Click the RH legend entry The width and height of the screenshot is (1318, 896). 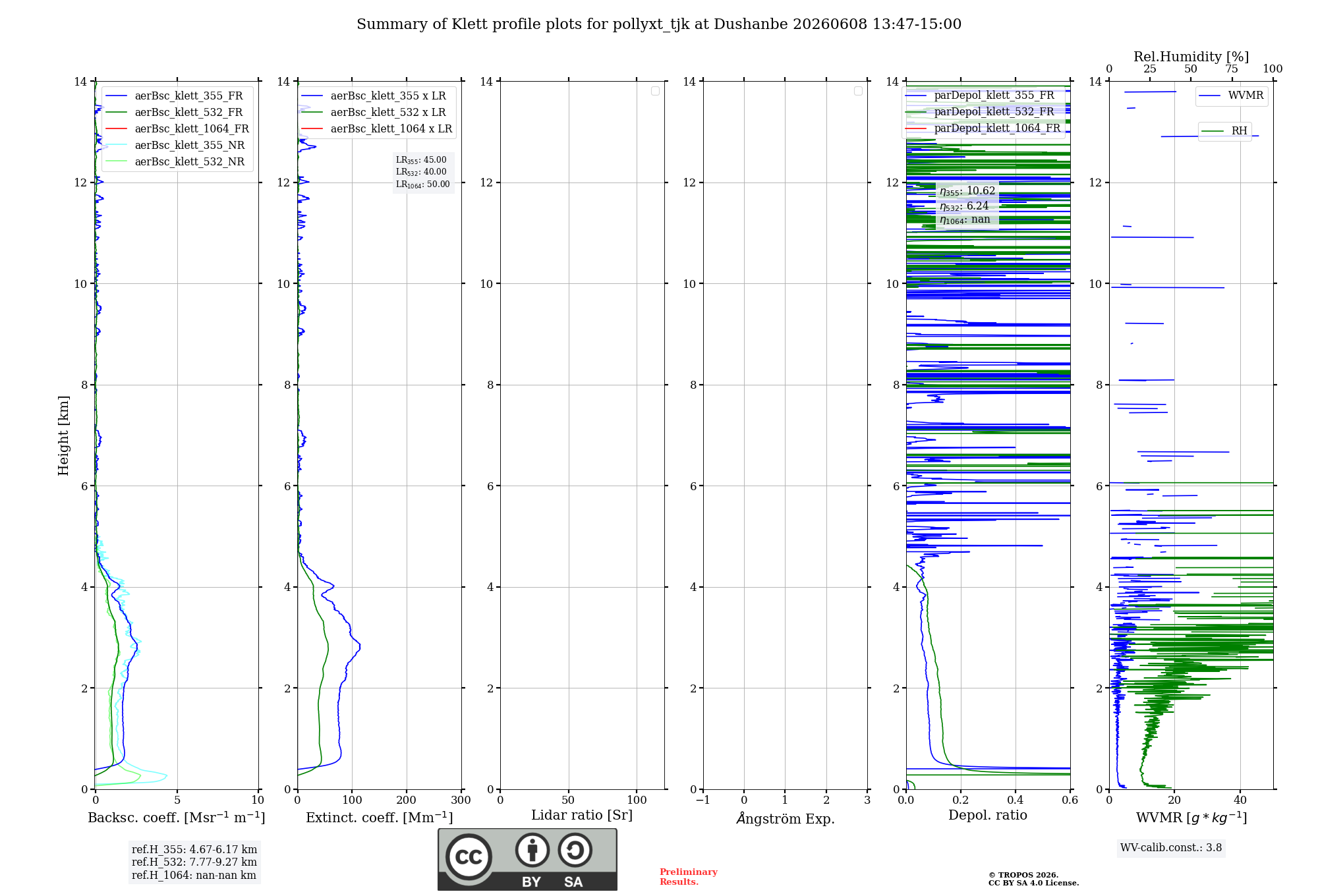click(x=1224, y=130)
